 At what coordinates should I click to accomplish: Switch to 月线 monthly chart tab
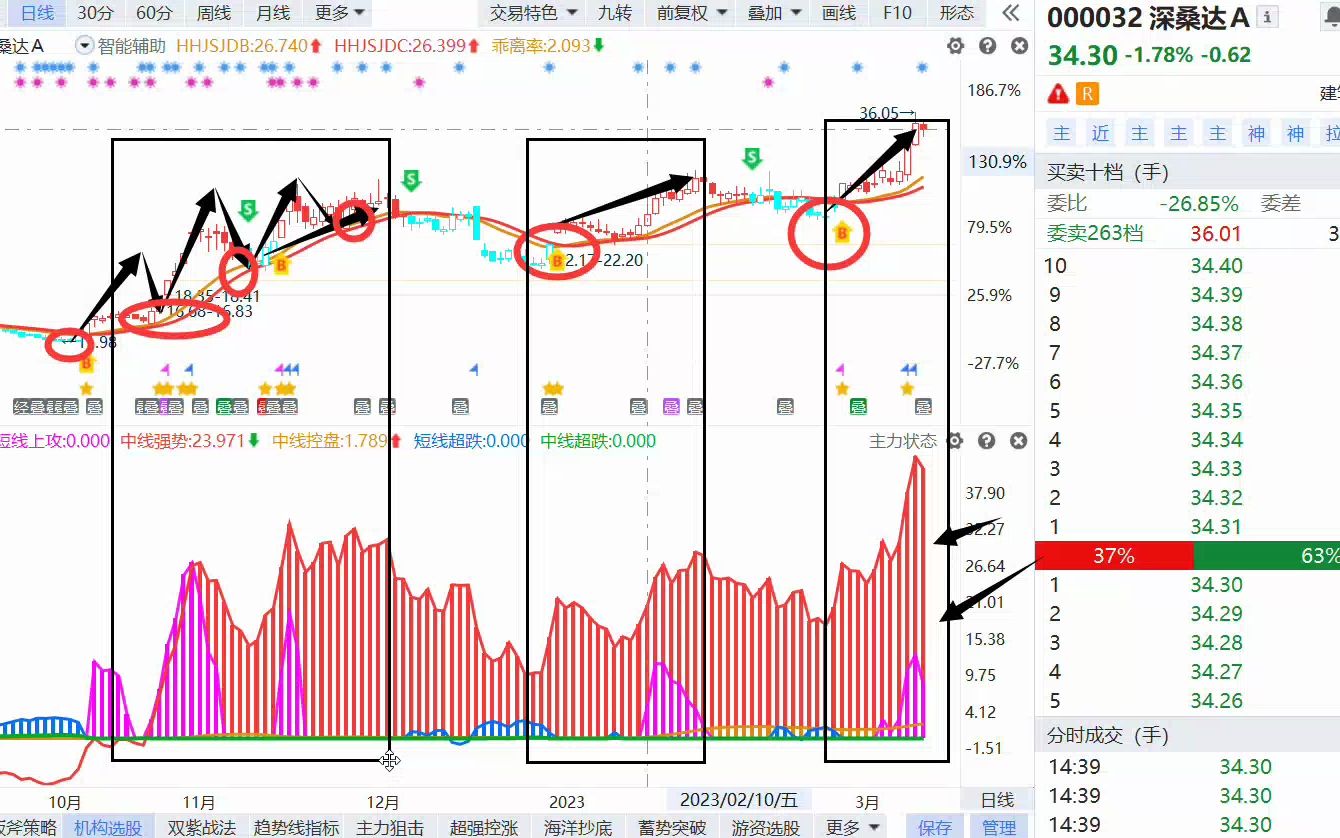coord(273,13)
